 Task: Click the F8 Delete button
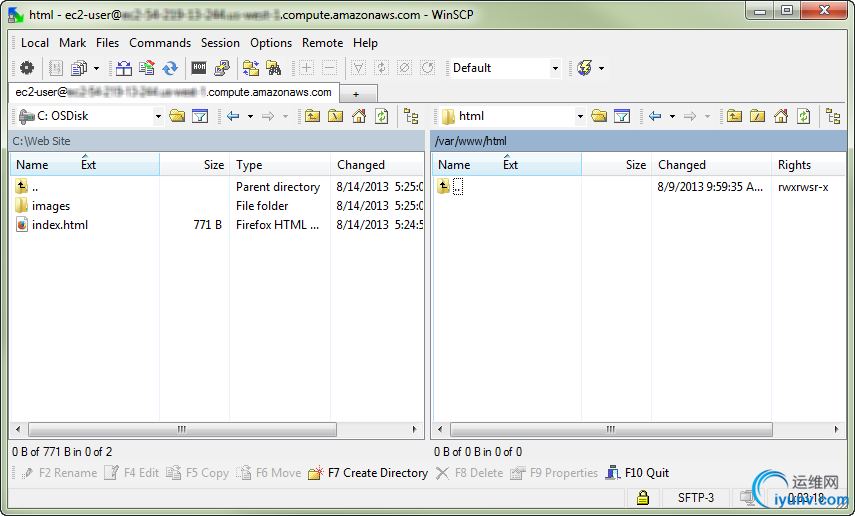point(469,473)
